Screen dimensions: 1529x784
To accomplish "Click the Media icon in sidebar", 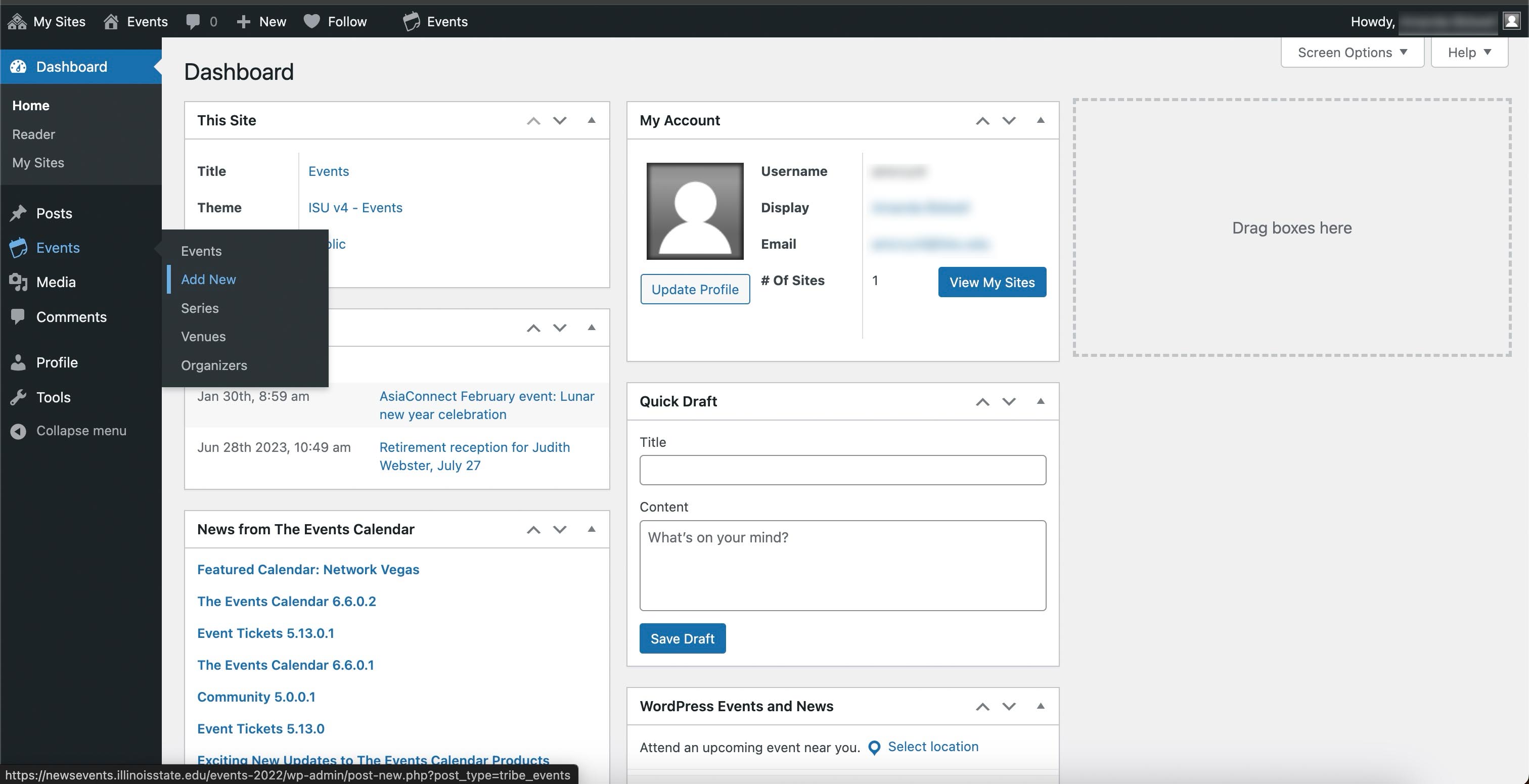I will (18, 282).
